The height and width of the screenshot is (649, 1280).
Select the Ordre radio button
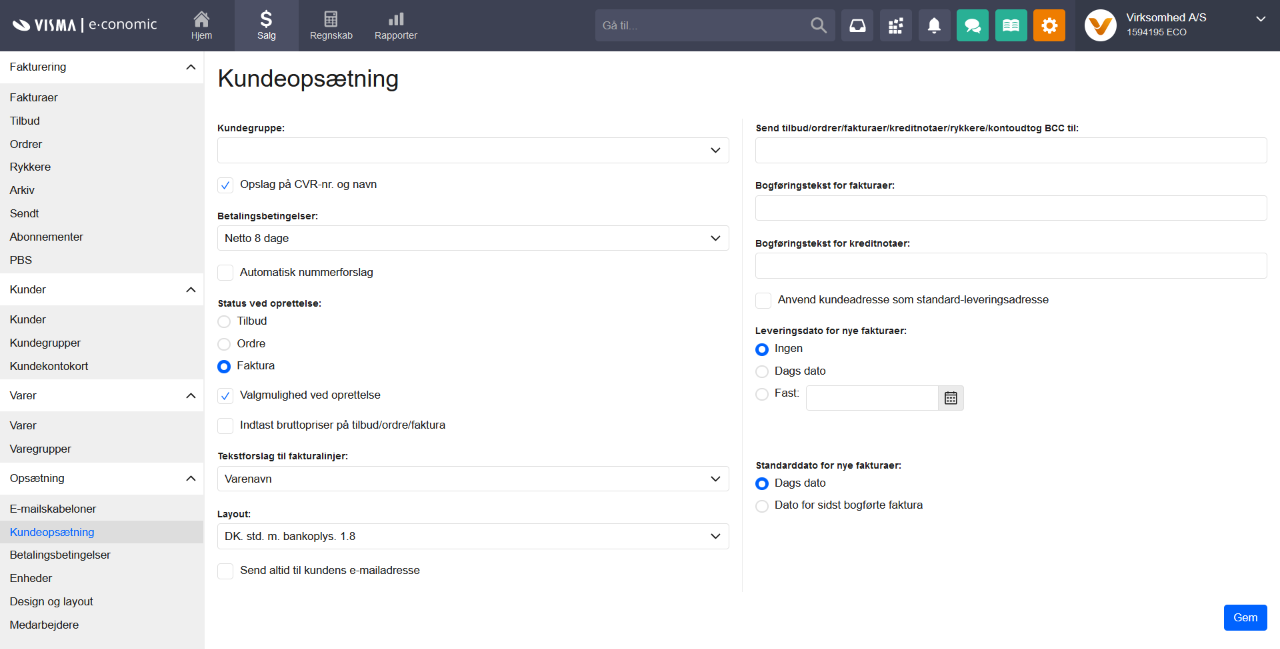(224, 344)
